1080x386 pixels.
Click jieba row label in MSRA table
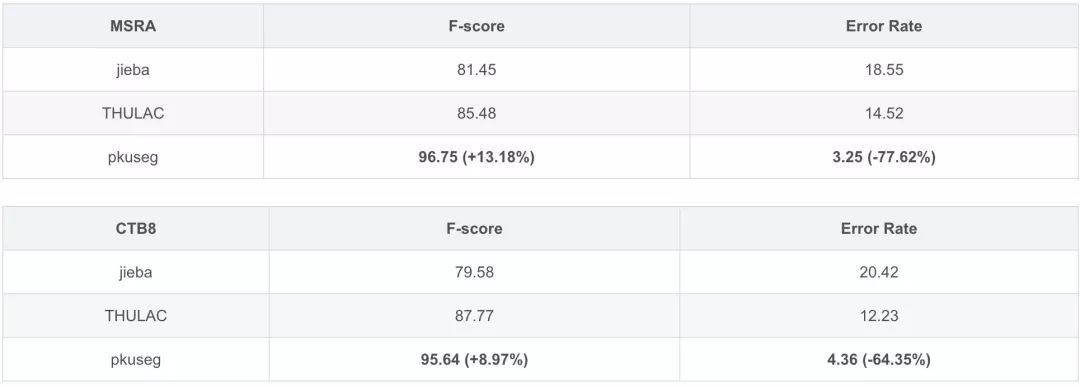pos(133,70)
